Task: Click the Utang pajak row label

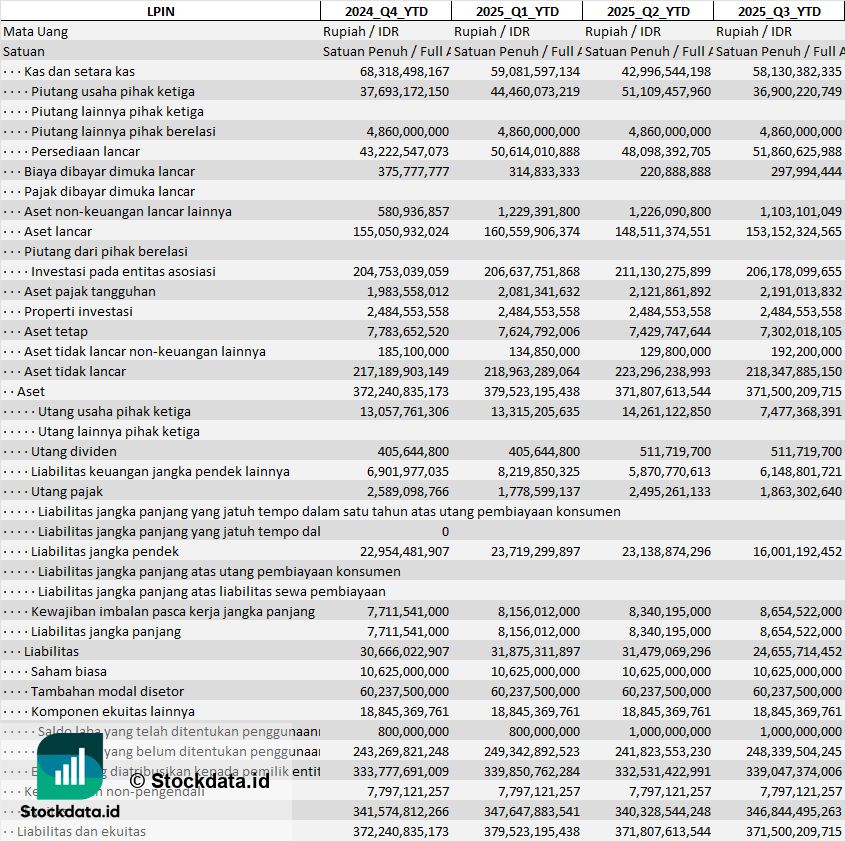Action: coord(67,491)
